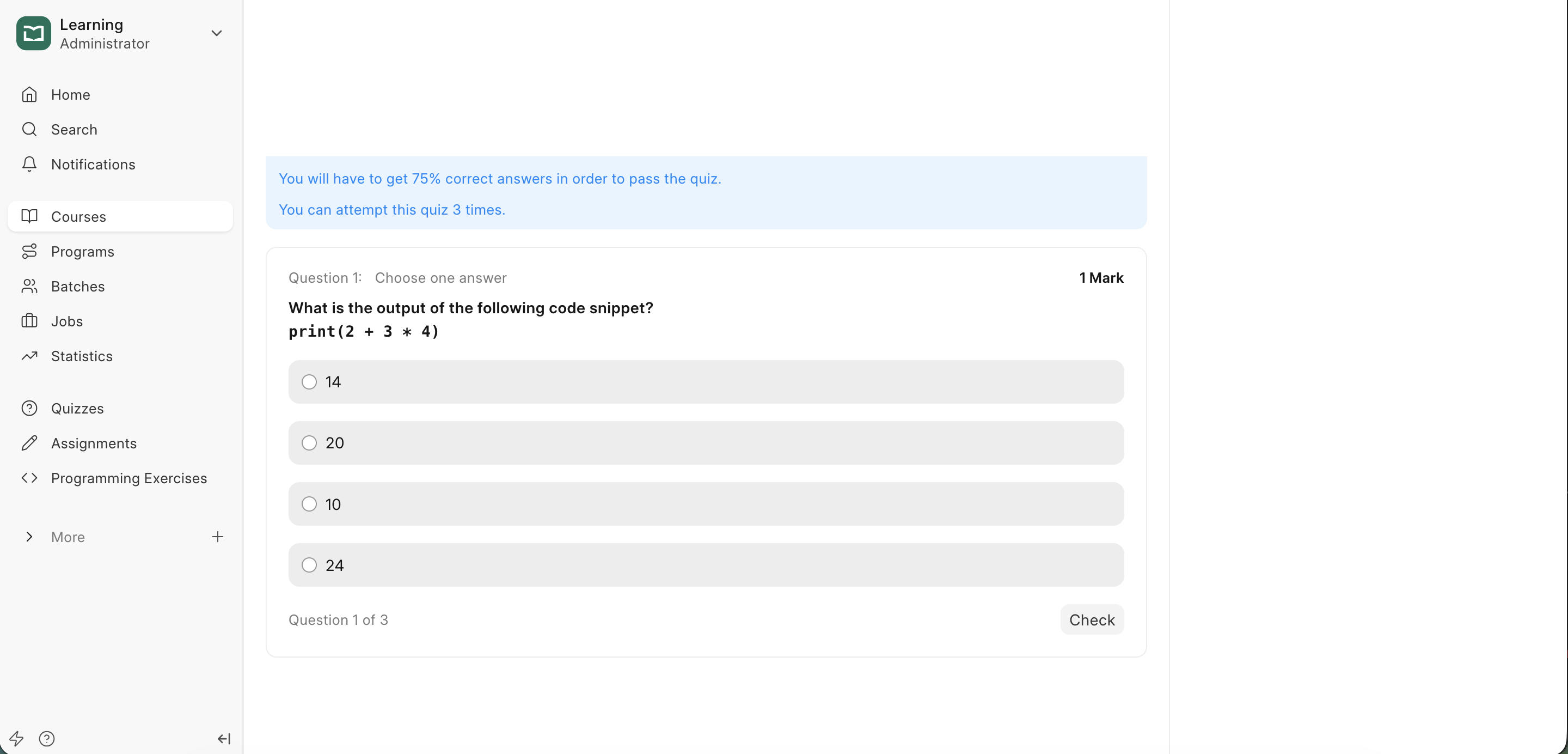Open the Quizzes menu item

77,408
